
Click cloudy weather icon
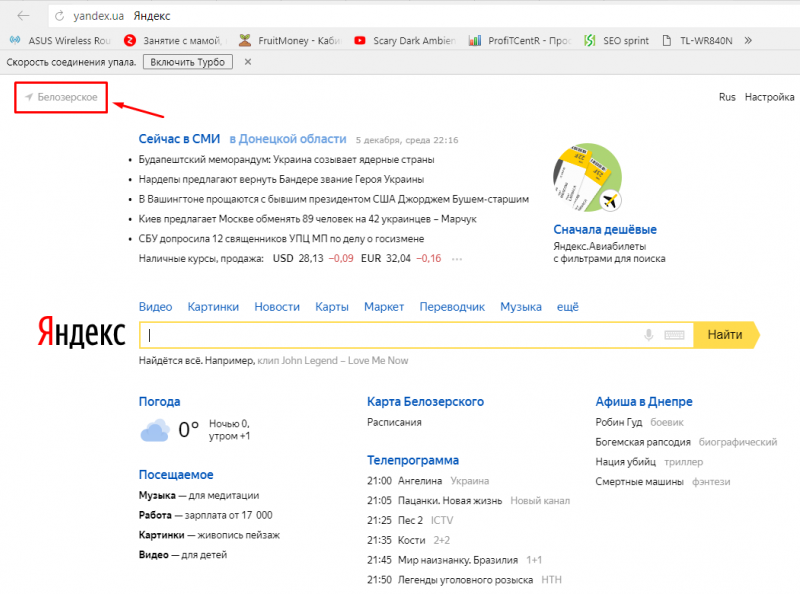pos(155,430)
